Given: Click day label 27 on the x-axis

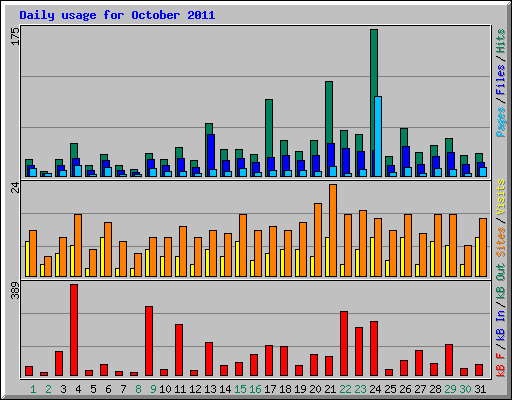Looking at the screenshot, I should [x=420, y=389].
